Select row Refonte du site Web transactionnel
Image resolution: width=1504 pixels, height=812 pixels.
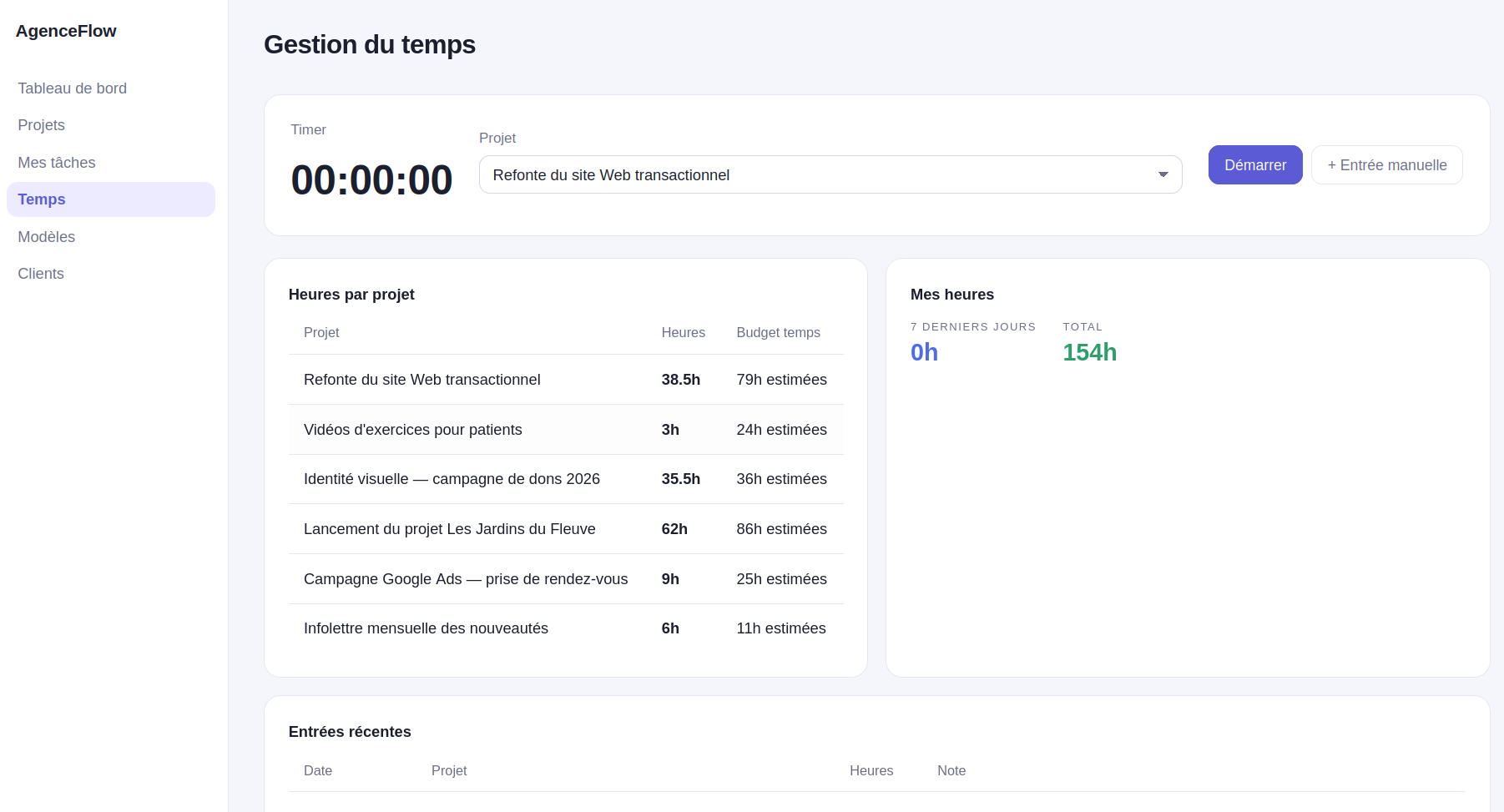[x=566, y=380]
